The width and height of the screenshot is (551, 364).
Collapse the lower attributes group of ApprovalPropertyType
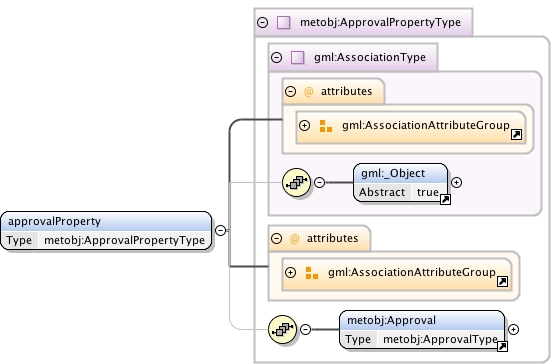[x=277, y=239]
